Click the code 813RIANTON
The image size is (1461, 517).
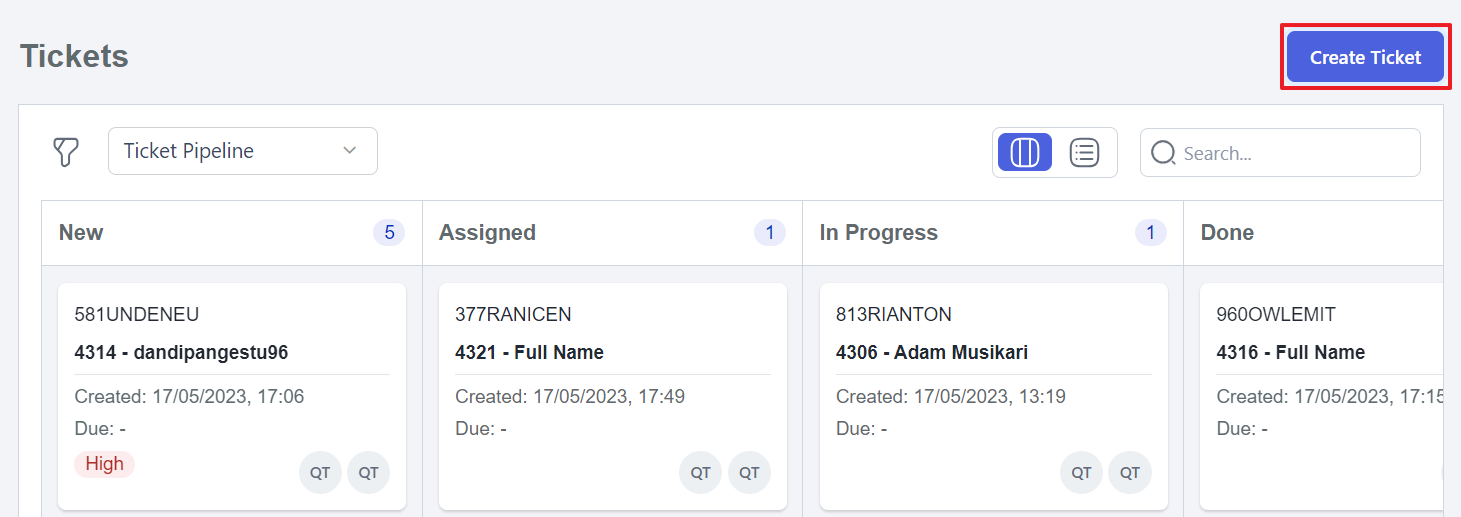pyautogui.click(x=894, y=314)
